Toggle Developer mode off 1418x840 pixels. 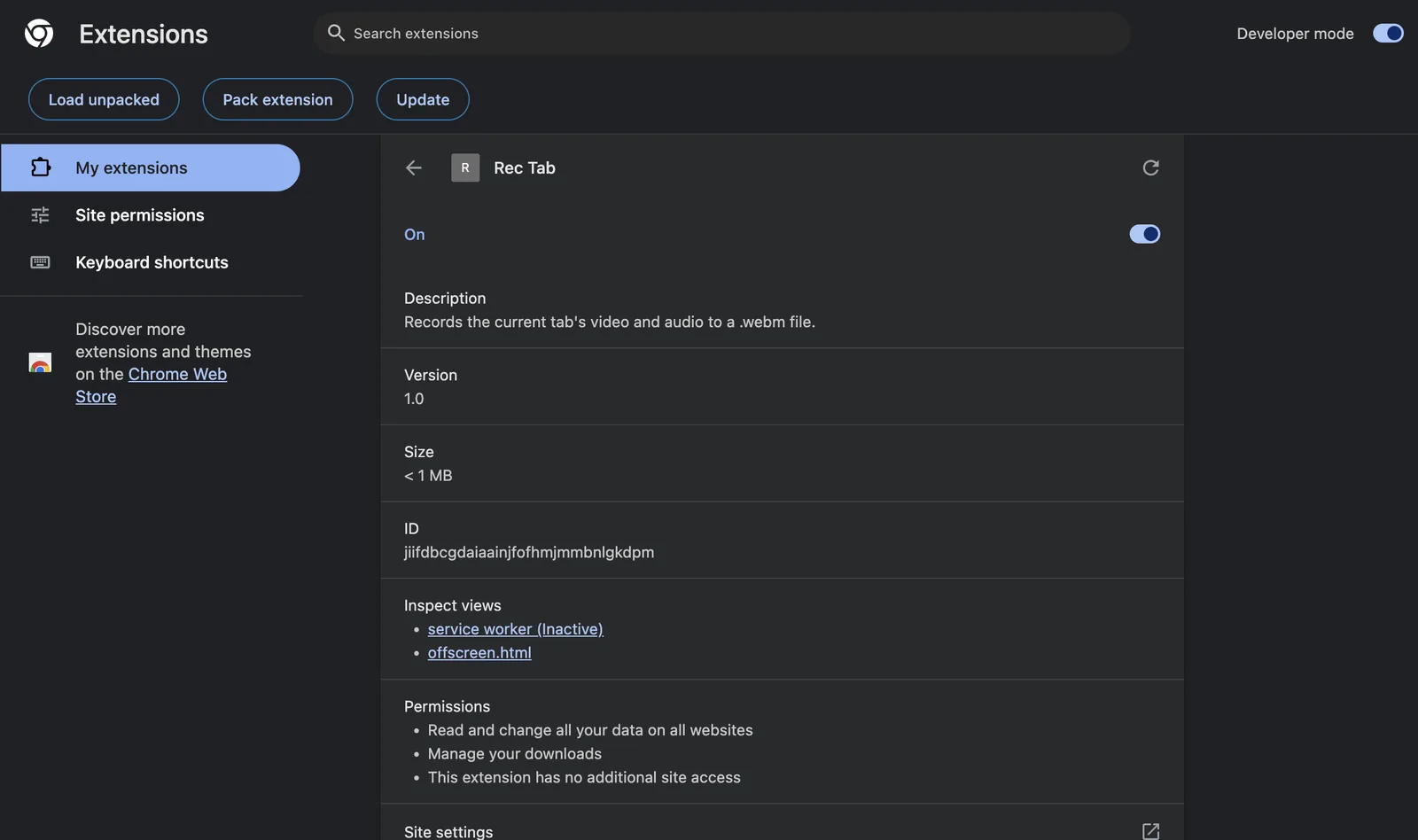coord(1388,33)
